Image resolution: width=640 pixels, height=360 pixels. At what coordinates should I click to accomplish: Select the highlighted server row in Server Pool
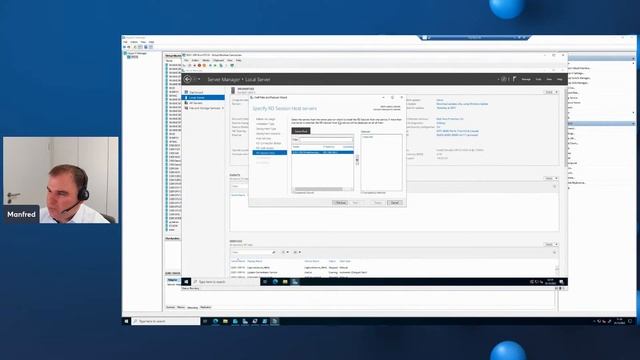pos(322,153)
